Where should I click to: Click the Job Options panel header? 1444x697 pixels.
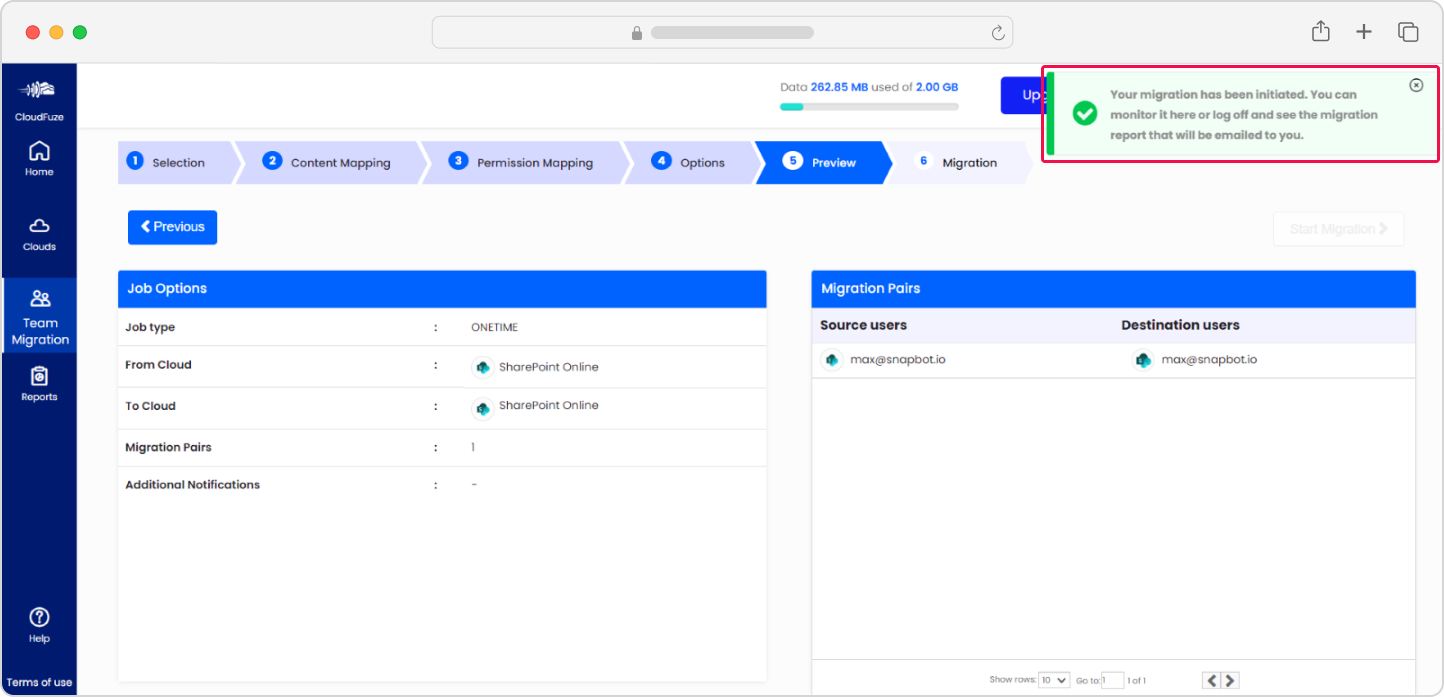tap(442, 289)
